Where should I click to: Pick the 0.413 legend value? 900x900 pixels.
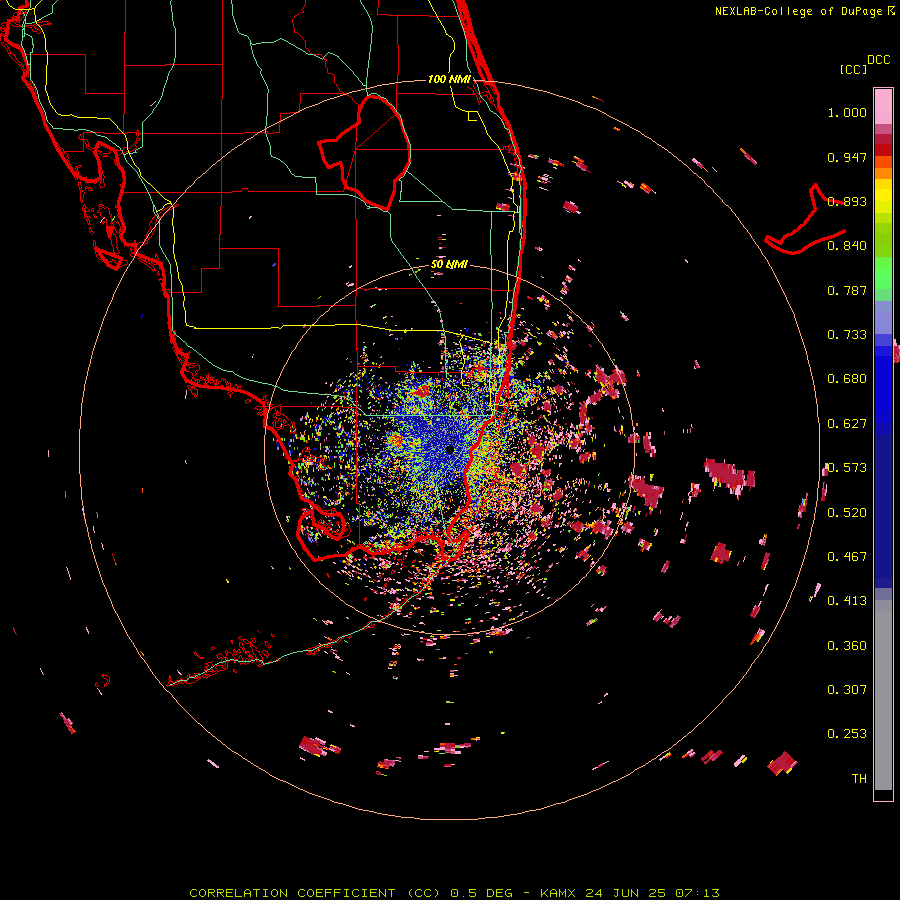(847, 601)
